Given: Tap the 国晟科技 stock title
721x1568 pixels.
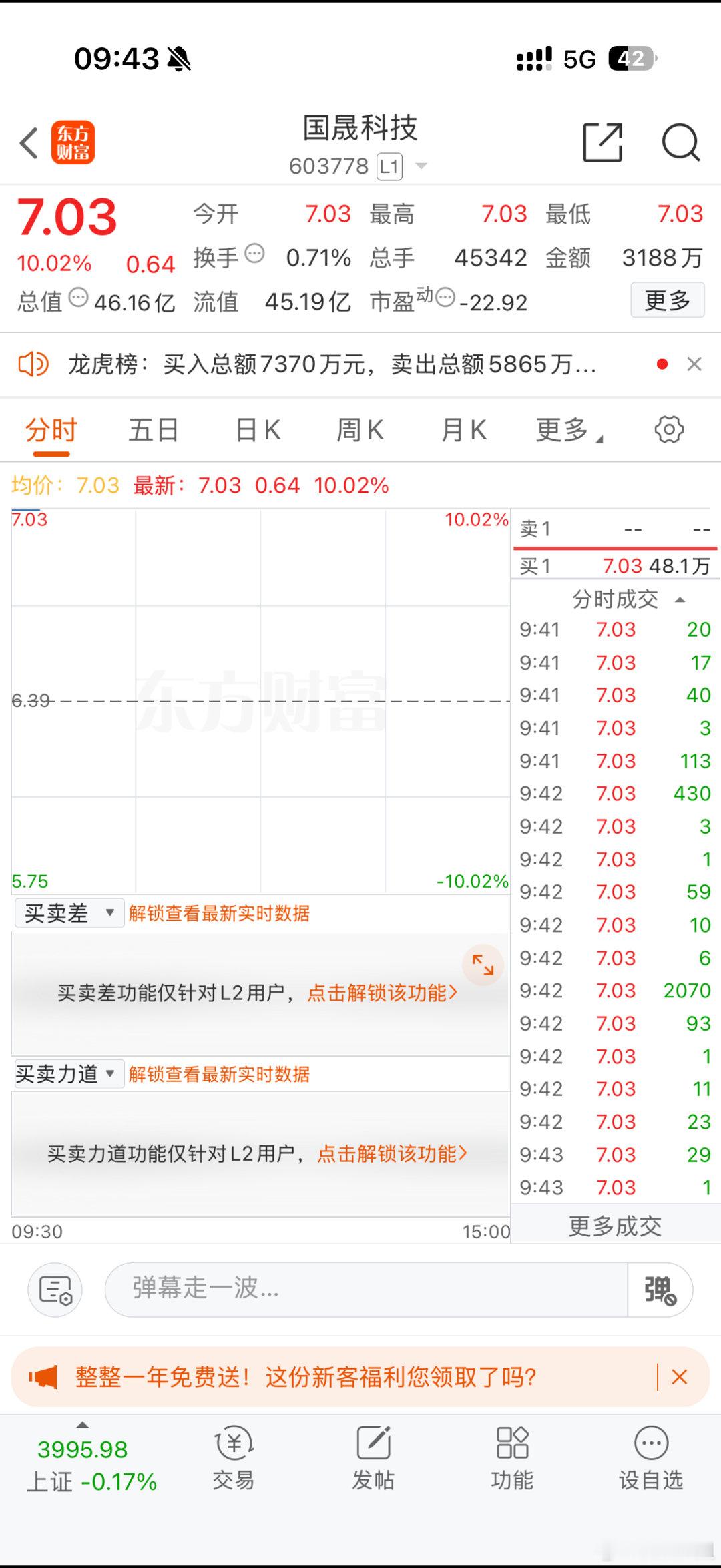Looking at the screenshot, I should pyautogui.click(x=360, y=127).
